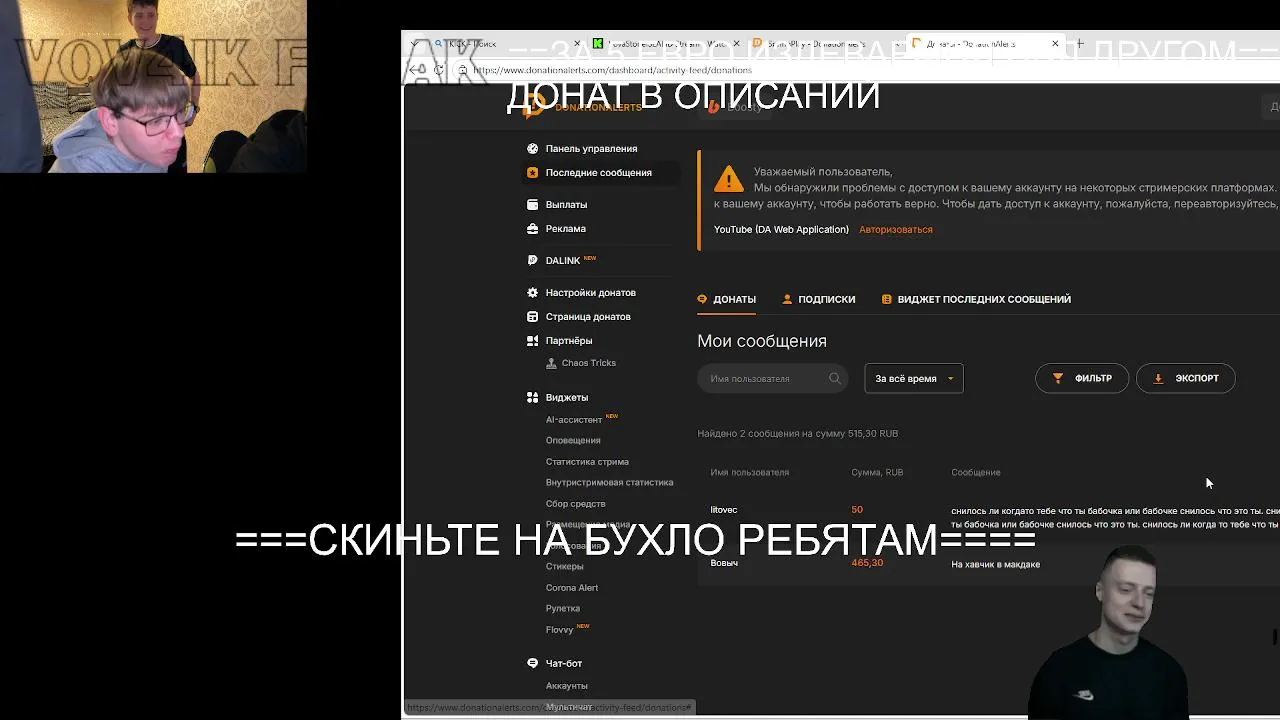Click funnel icon on Фильтр button

(x=1058, y=378)
